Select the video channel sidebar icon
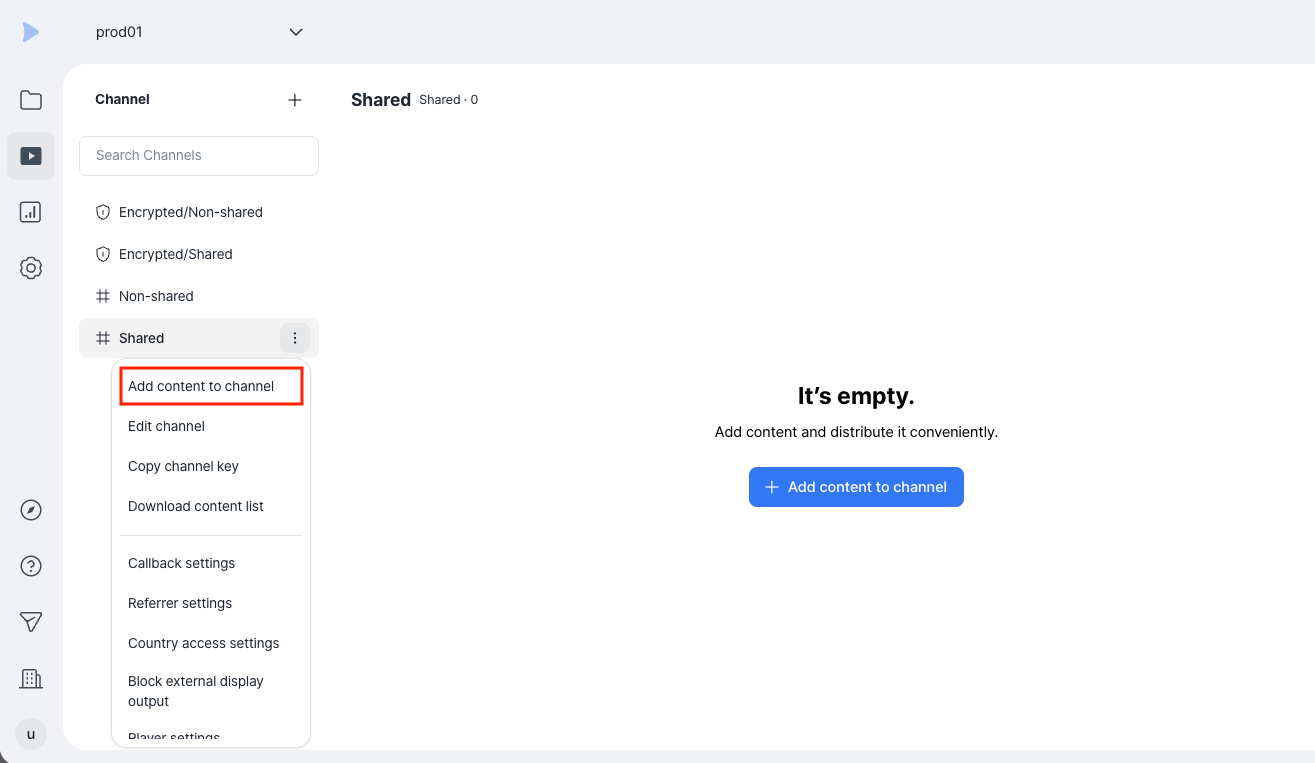This screenshot has height=763, width=1315. pos(31,156)
